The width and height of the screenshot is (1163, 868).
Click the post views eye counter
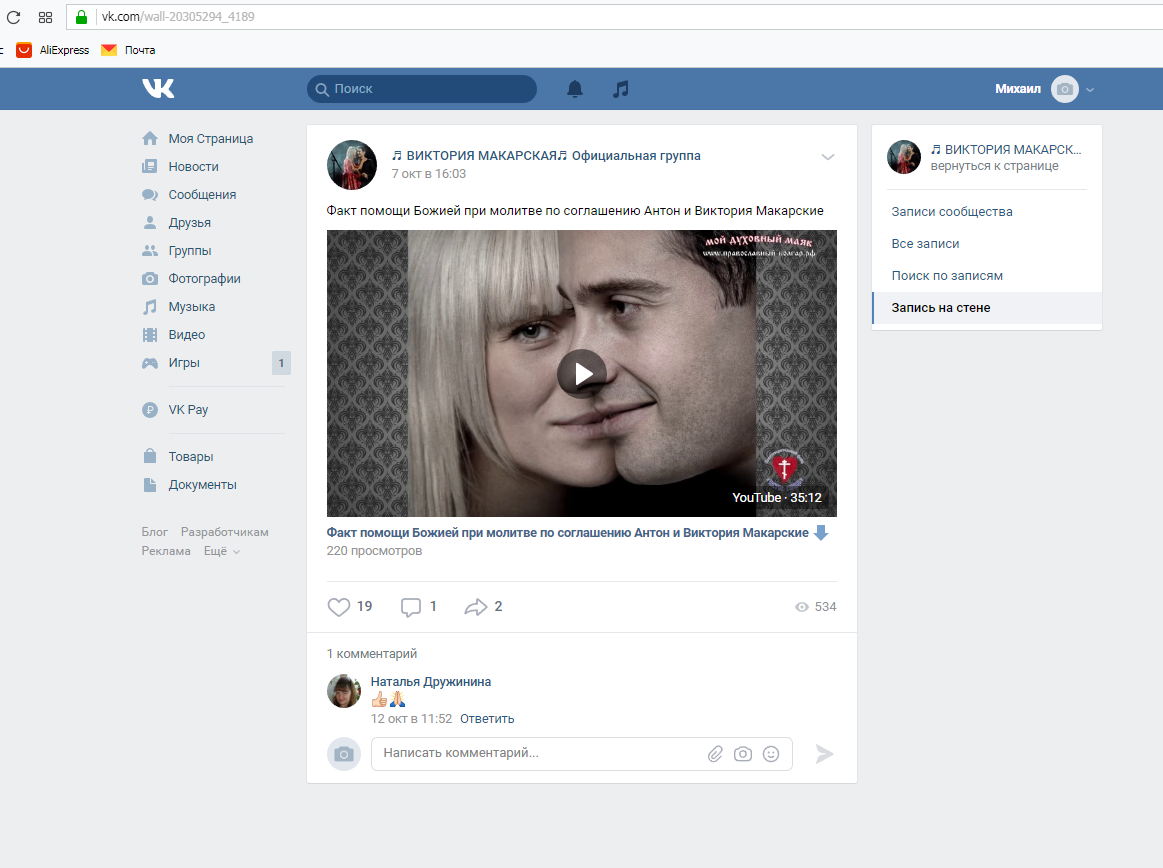[815, 607]
